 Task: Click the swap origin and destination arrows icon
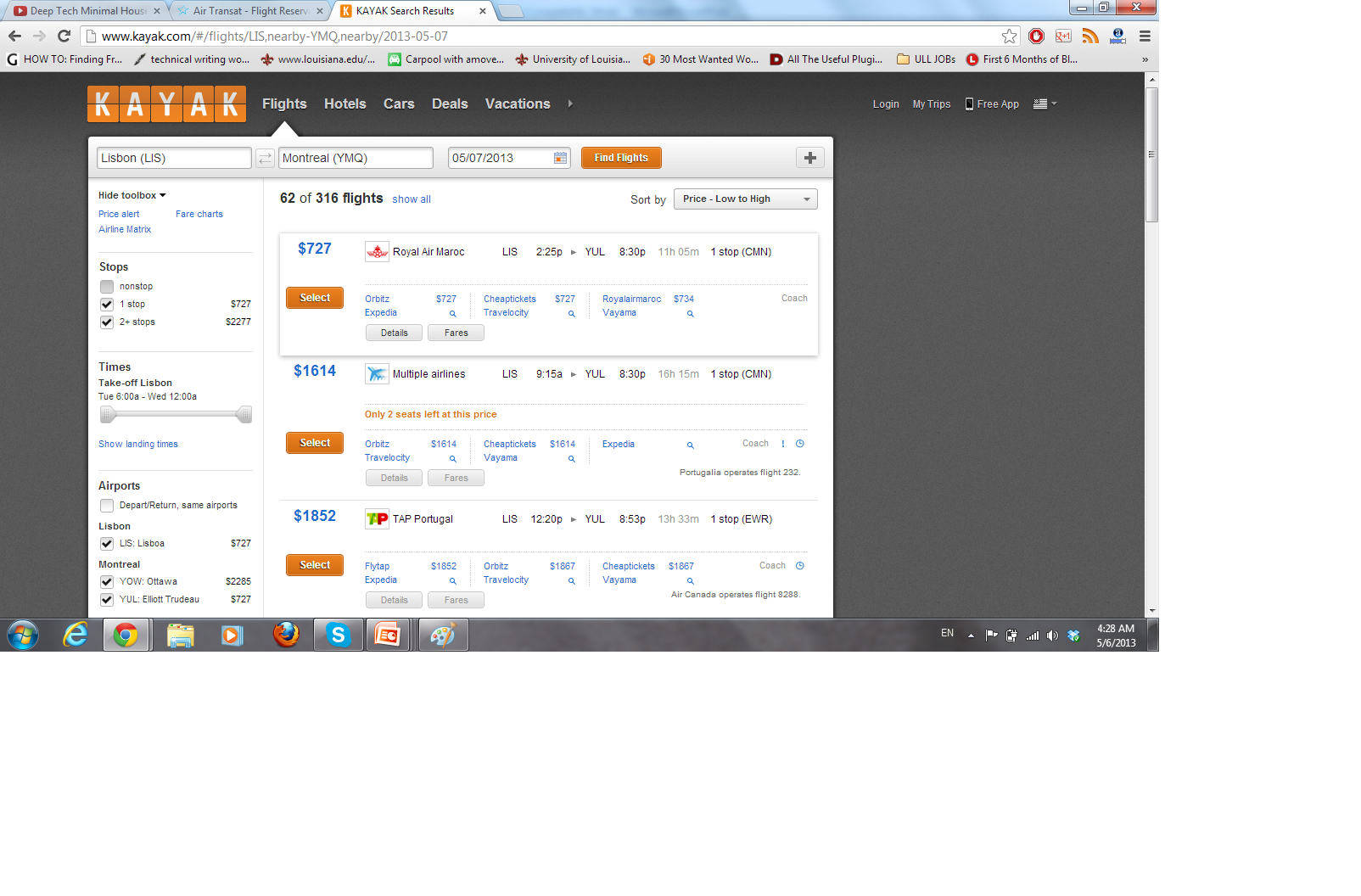[265, 159]
